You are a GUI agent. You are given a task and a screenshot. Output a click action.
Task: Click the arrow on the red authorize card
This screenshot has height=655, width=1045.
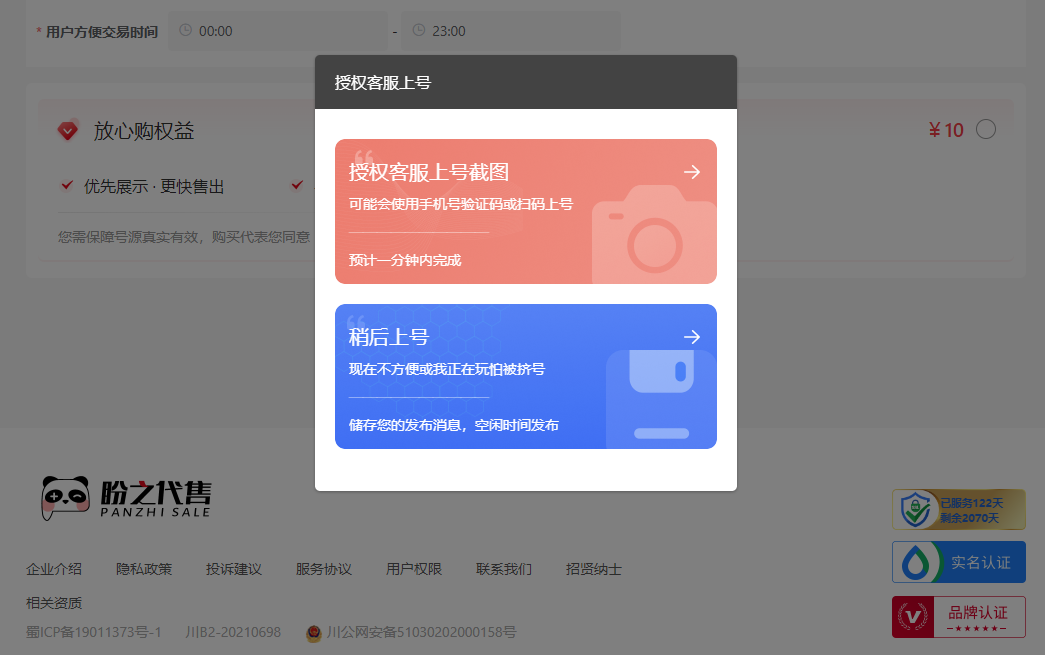coord(692,172)
